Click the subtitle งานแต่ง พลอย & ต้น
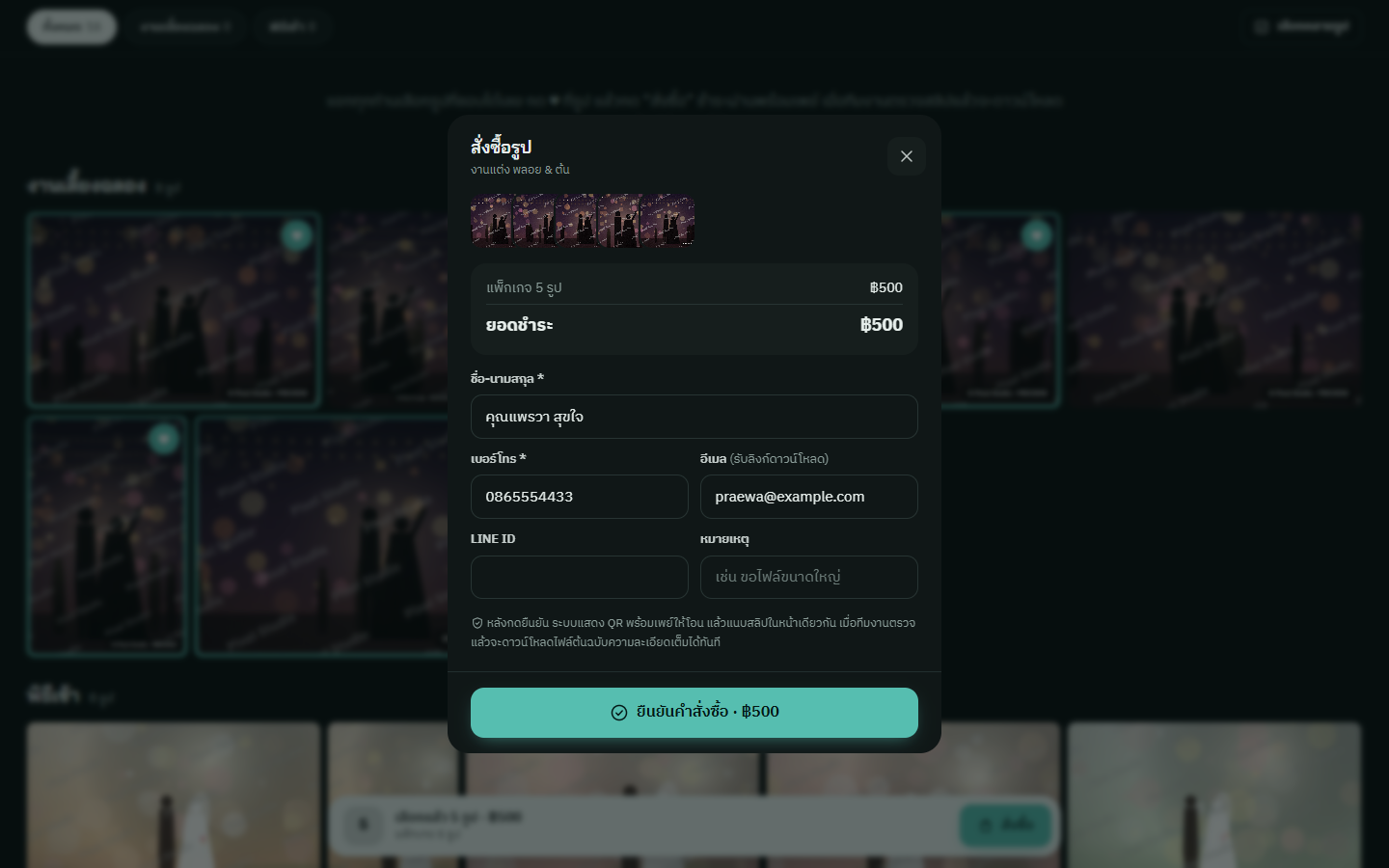 520,170
